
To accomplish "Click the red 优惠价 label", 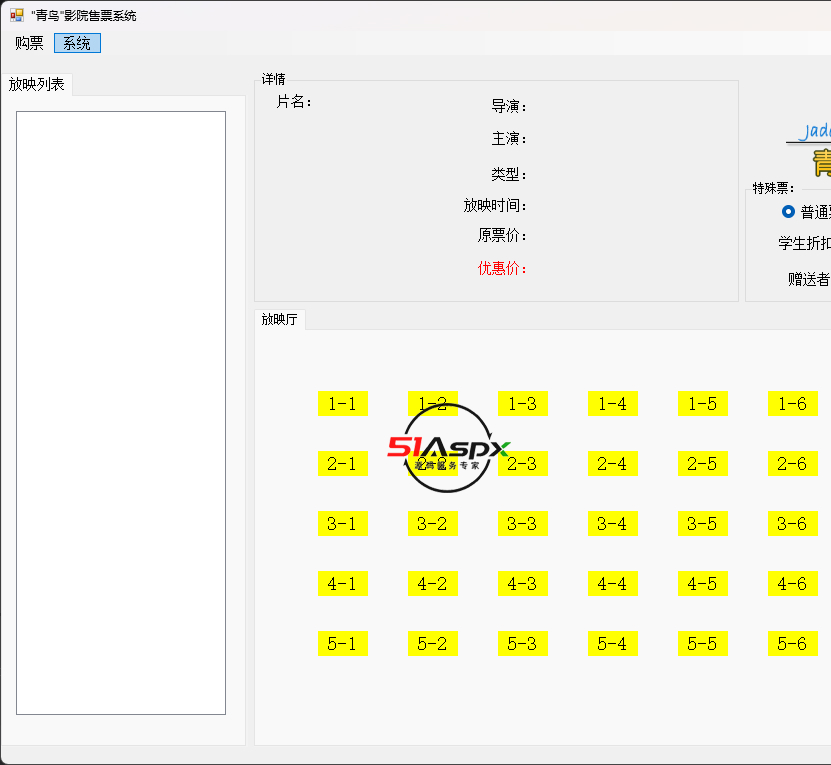I will point(502,268).
